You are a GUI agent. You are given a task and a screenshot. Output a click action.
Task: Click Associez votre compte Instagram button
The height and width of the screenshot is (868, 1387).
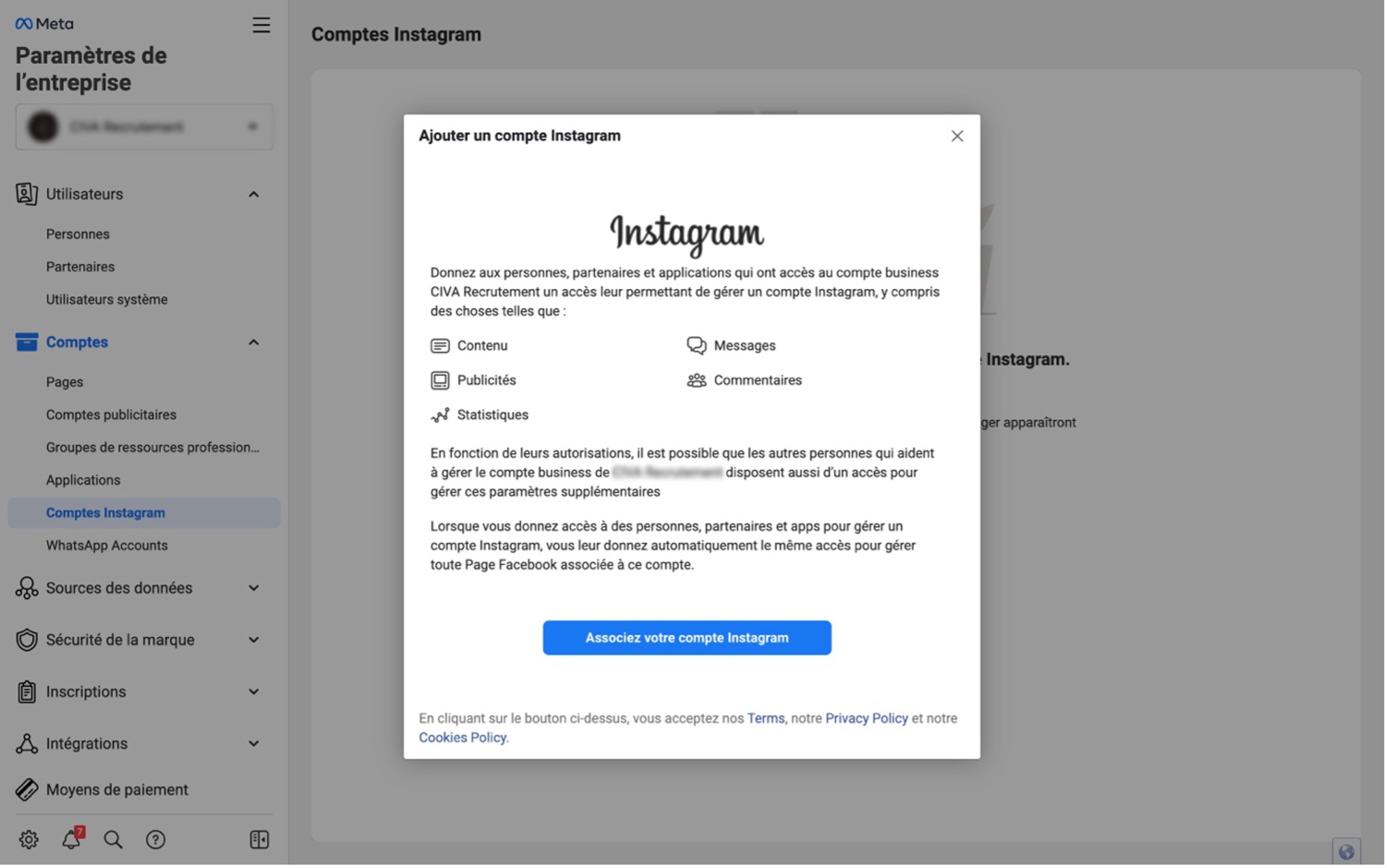pyautogui.click(x=688, y=638)
